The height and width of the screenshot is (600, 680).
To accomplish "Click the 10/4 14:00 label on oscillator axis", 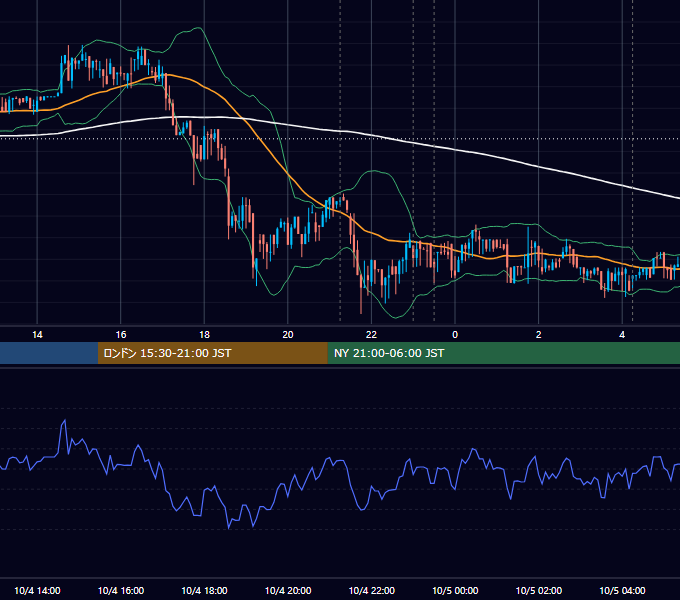I will pos(37,590).
